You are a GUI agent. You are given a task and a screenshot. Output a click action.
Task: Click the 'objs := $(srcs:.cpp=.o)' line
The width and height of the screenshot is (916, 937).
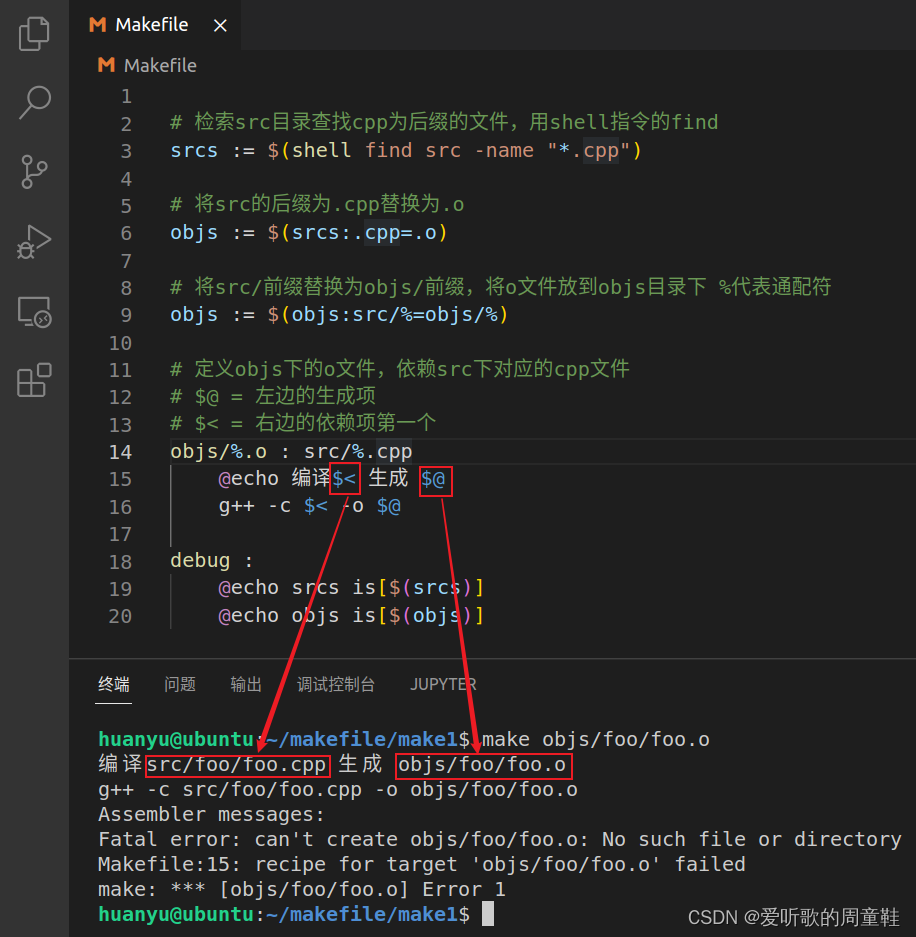point(309,232)
